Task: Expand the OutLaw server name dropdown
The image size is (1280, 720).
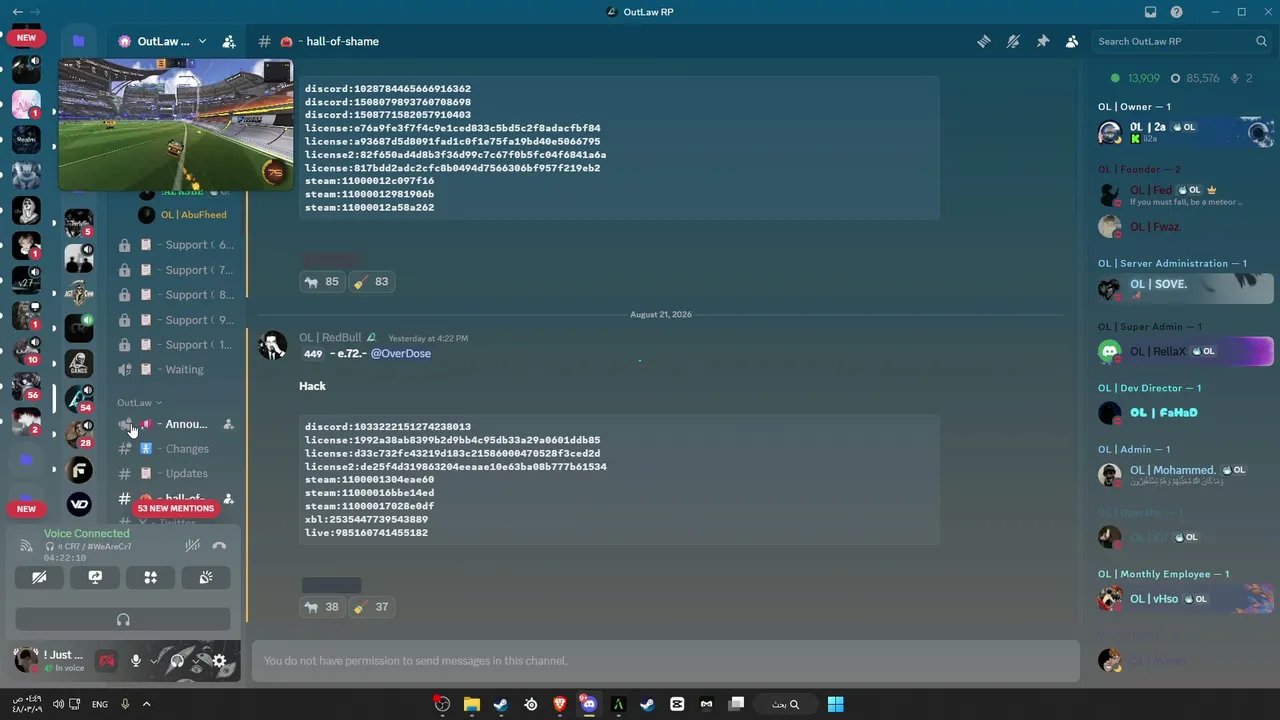Action: coord(202,41)
